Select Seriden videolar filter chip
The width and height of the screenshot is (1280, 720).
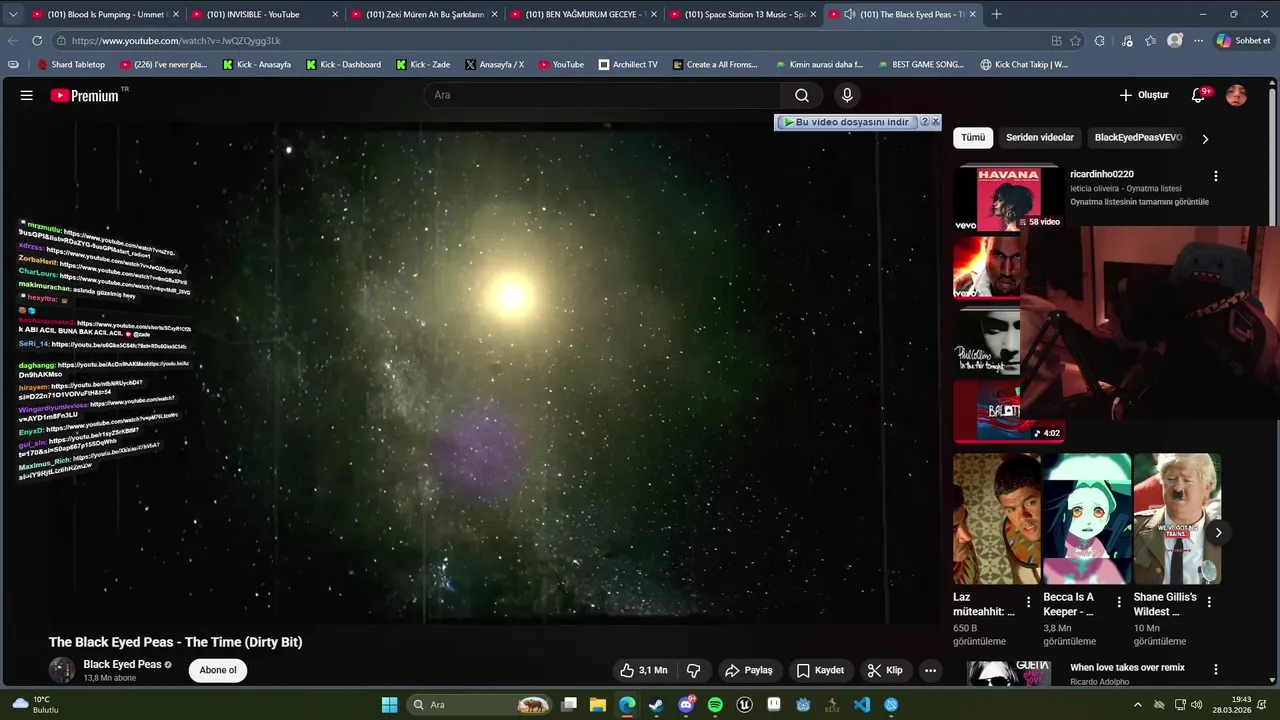pyautogui.click(x=1040, y=138)
